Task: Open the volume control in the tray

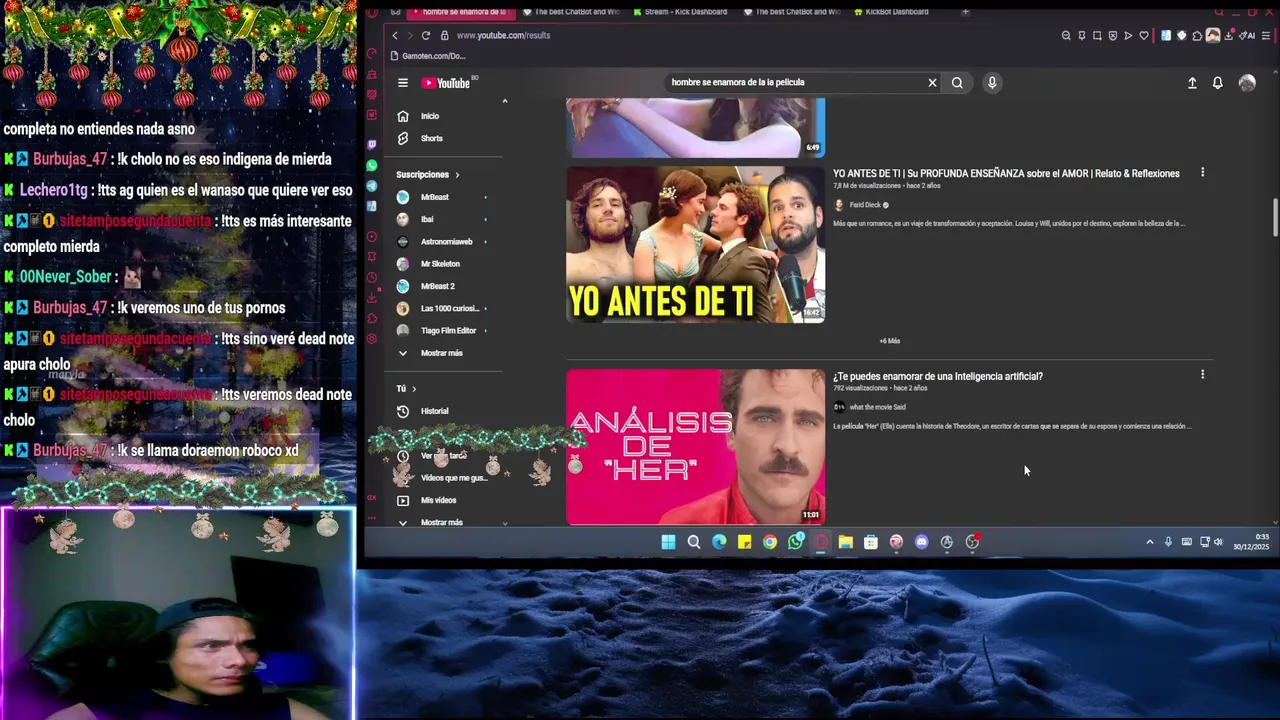Action: pyautogui.click(x=1218, y=542)
